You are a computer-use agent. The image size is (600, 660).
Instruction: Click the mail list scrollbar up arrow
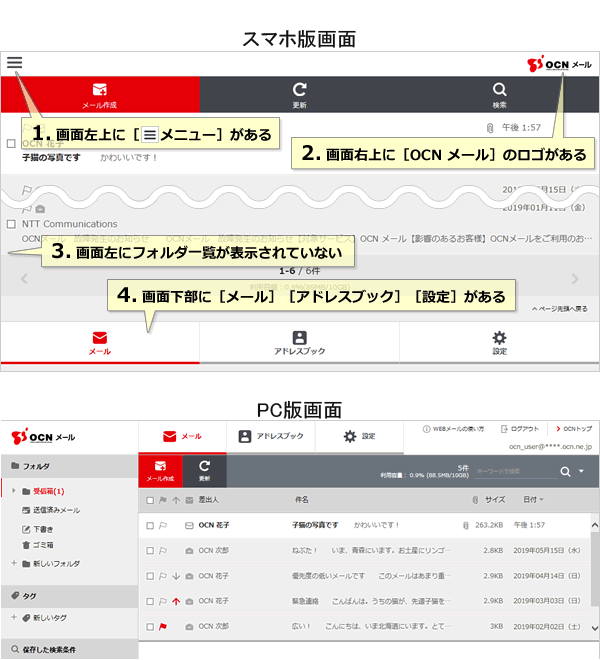click(x=595, y=525)
